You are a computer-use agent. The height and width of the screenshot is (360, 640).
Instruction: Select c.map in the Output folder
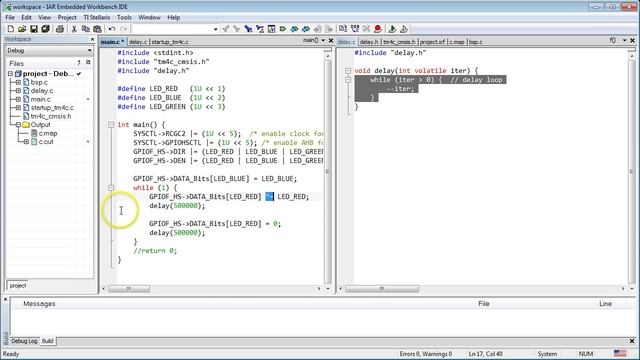[x=48, y=133]
